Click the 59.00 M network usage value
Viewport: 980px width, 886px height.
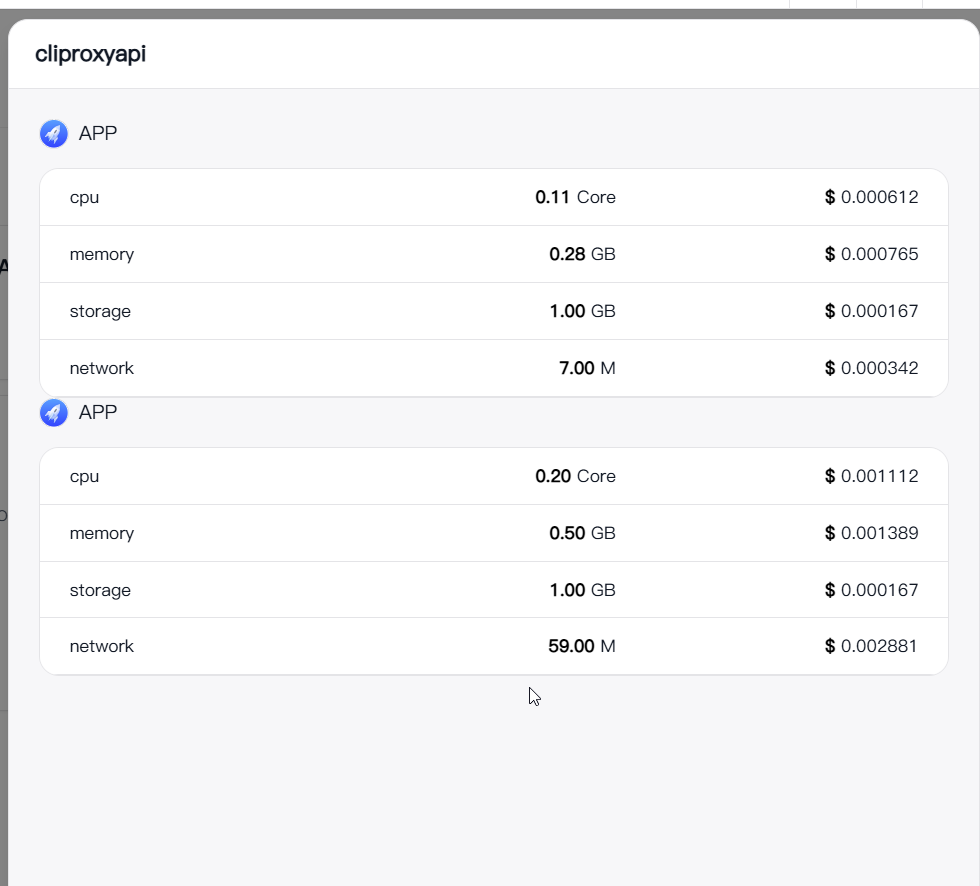(x=581, y=646)
